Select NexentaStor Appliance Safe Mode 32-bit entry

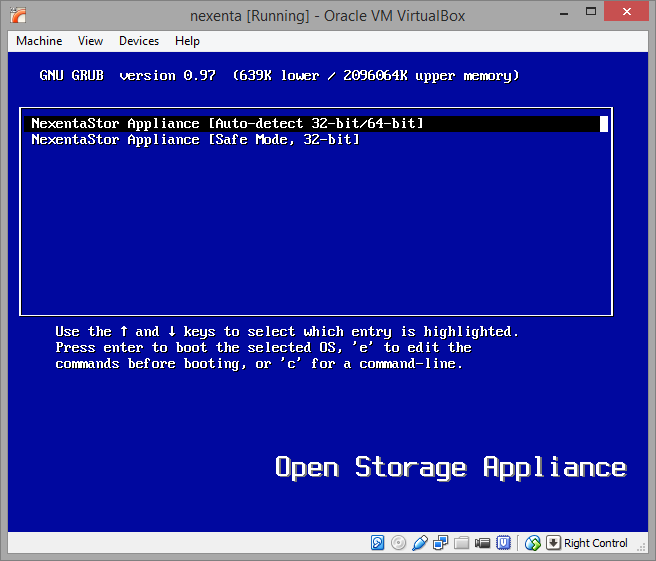(x=316, y=139)
